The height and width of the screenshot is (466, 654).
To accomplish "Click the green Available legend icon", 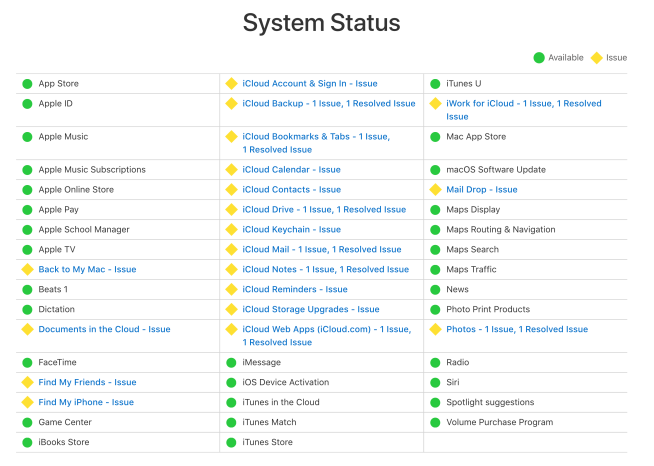I will click(x=538, y=58).
